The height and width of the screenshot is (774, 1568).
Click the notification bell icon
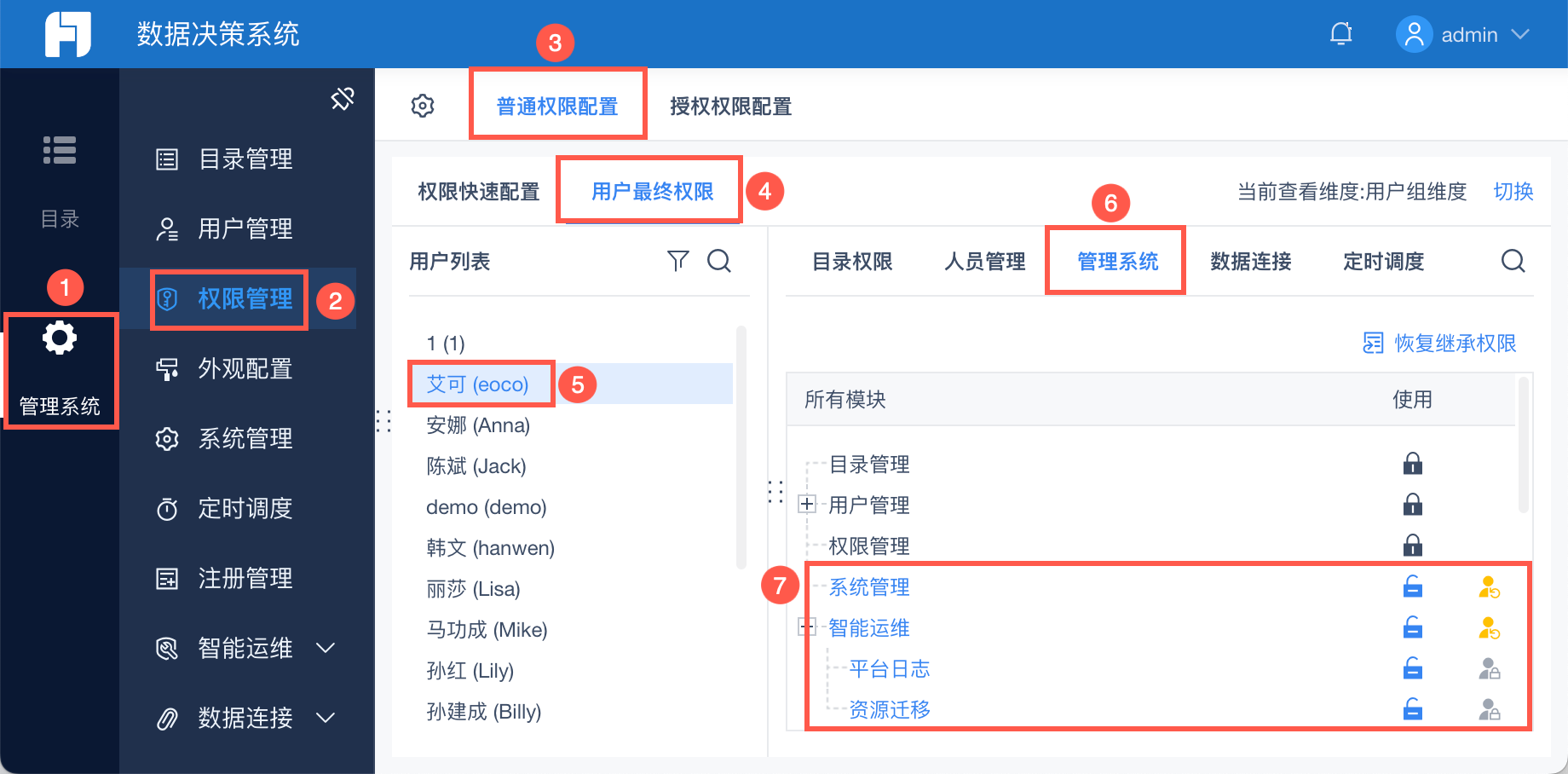(x=1340, y=34)
